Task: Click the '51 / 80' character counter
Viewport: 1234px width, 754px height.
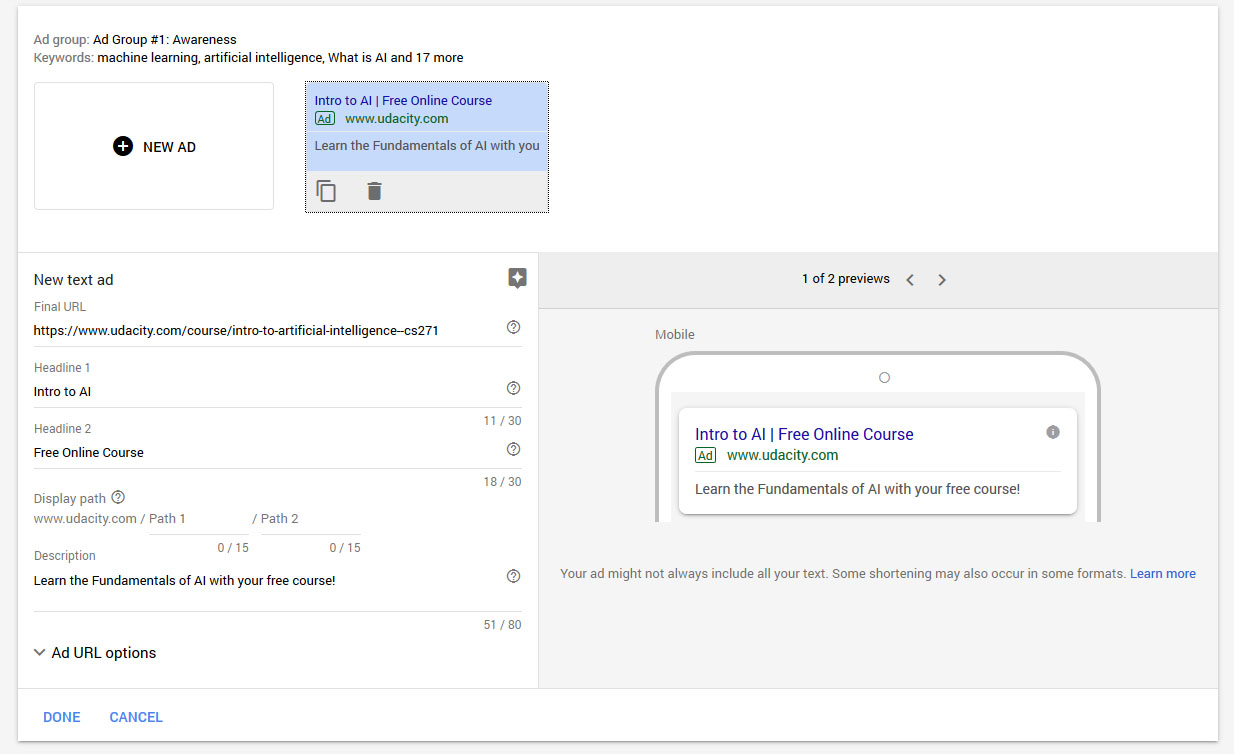Action: click(502, 625)
